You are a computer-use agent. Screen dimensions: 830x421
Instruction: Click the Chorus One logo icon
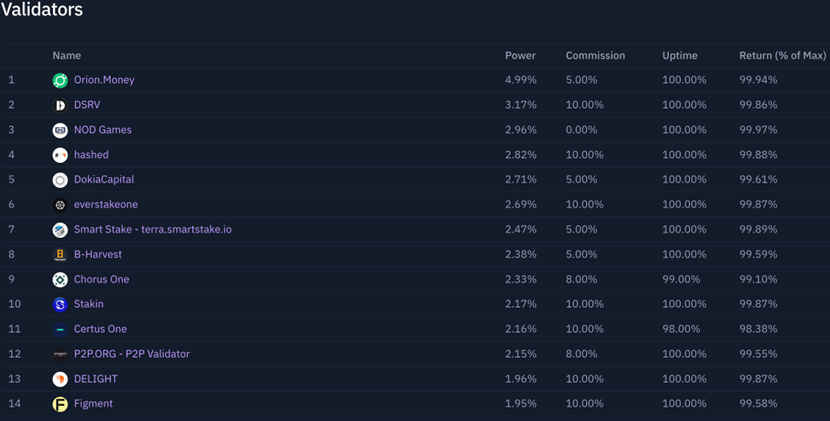[60, 280]
